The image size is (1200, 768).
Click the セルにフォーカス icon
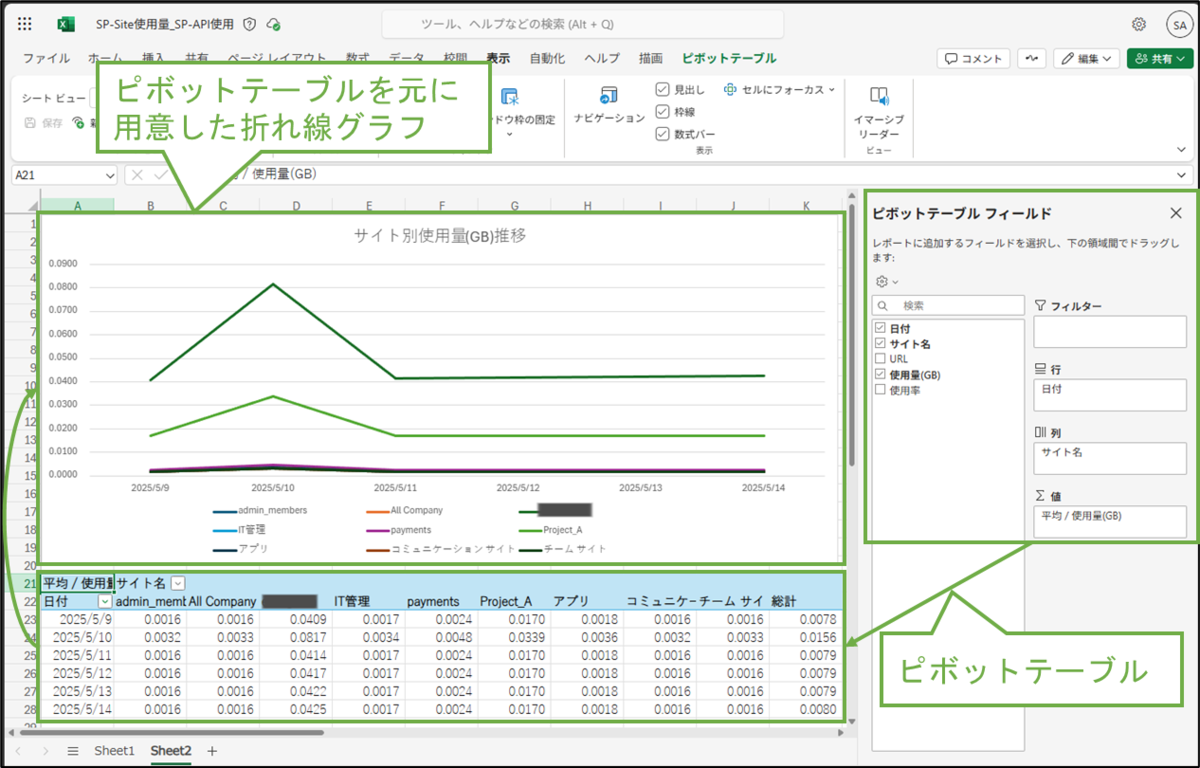click(x=730, y=89)
